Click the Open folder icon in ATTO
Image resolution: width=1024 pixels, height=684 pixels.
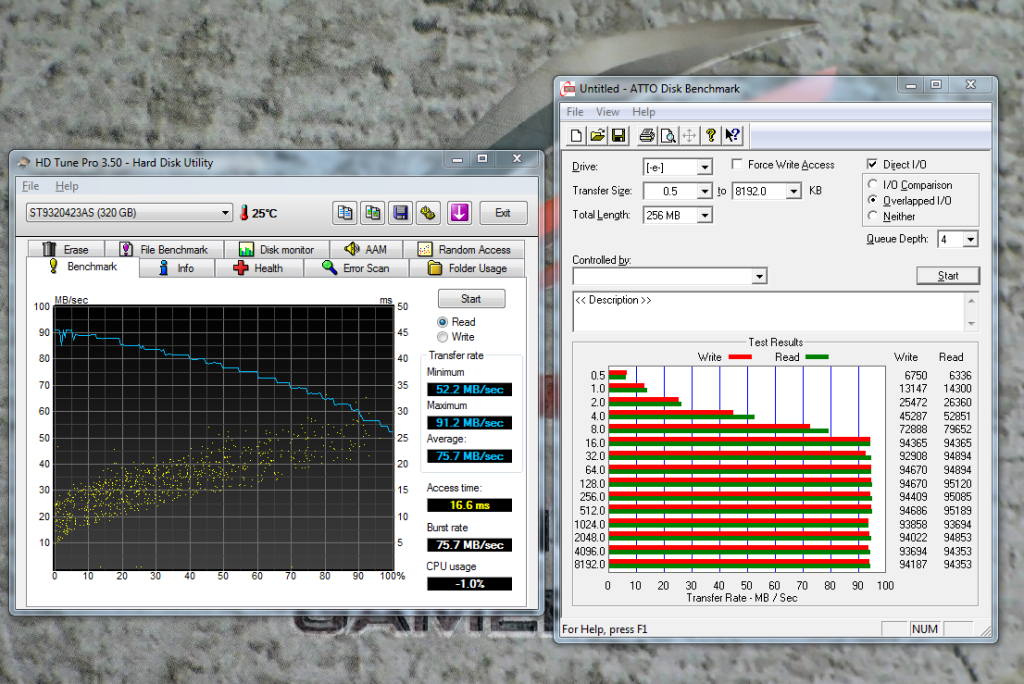(598, 136)
